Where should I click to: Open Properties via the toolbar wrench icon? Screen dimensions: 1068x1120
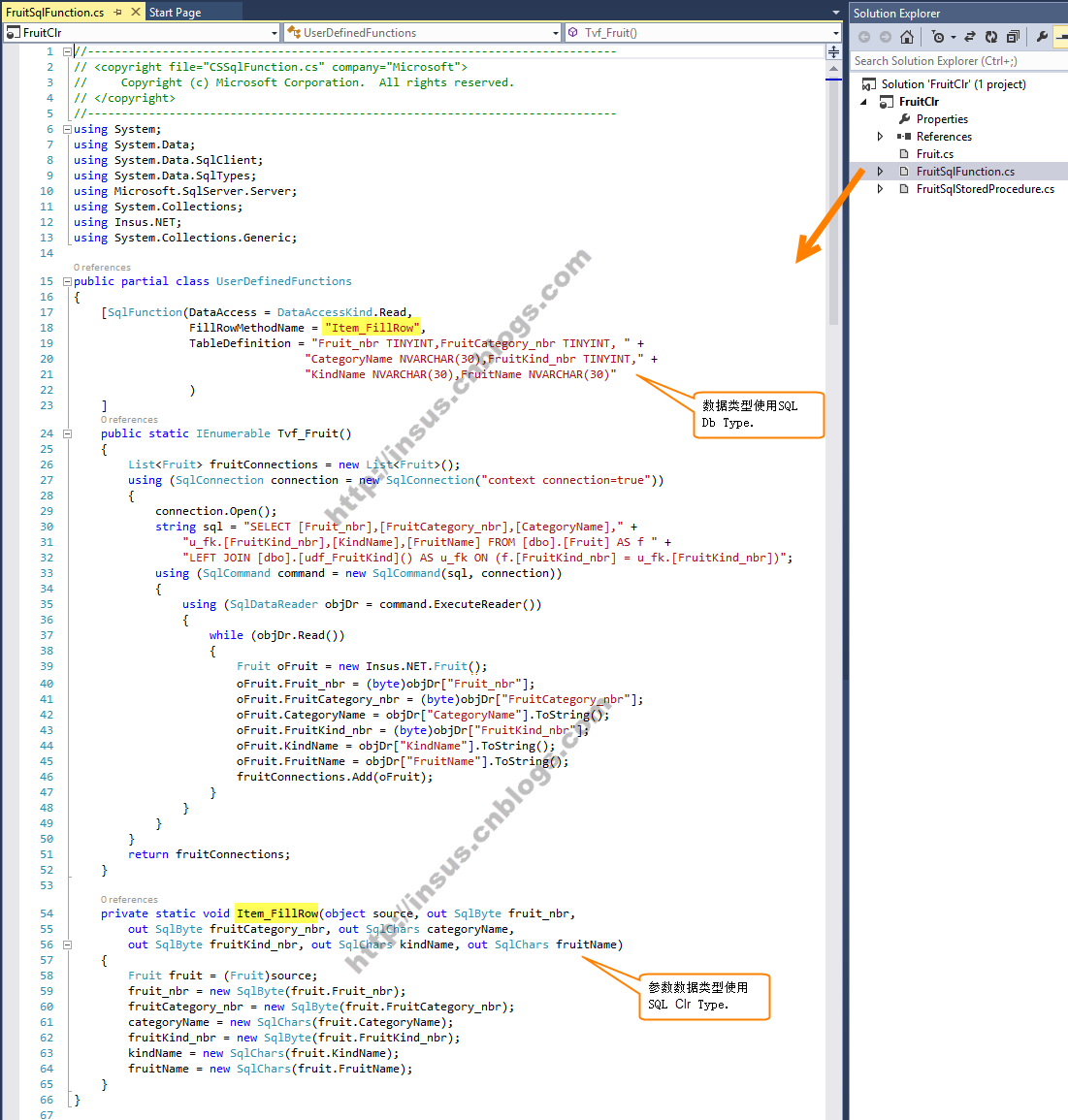point(1042,37)
